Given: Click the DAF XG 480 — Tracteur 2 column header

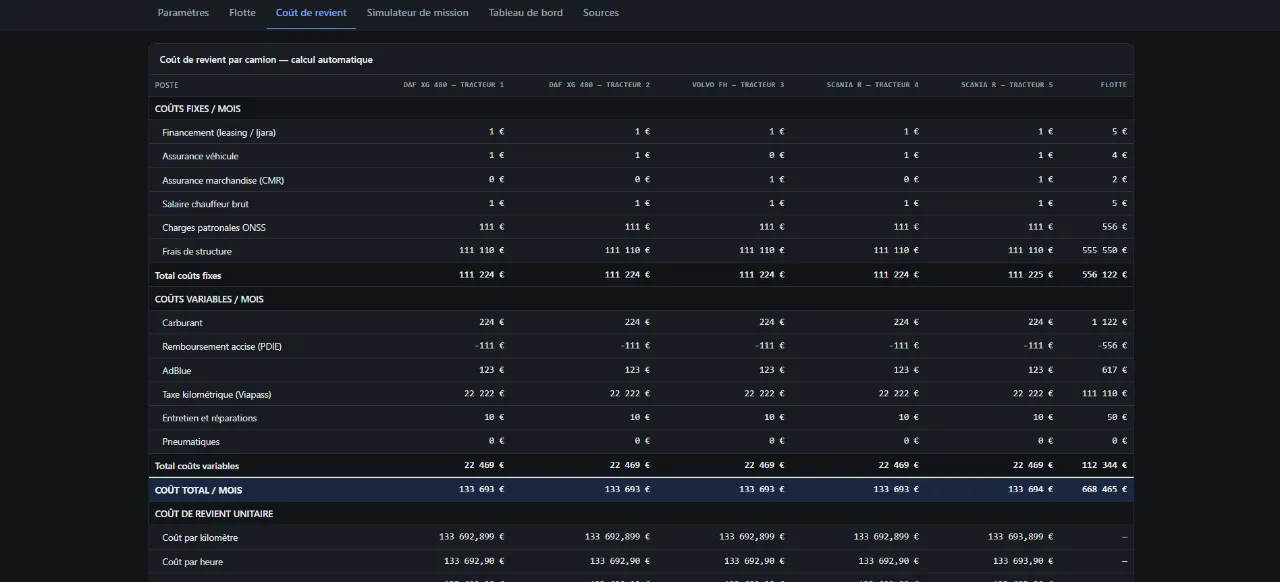Looking at the screenshot, I should point(599,85).
